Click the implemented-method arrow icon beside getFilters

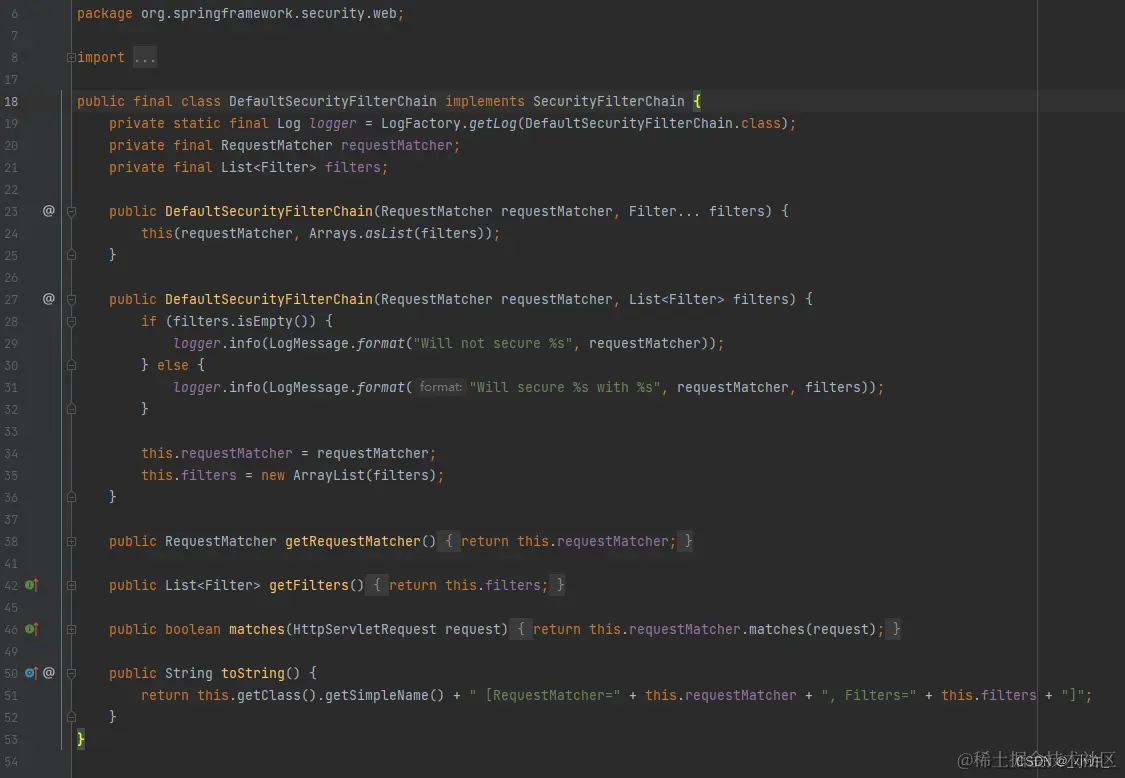tap(37, 585)
